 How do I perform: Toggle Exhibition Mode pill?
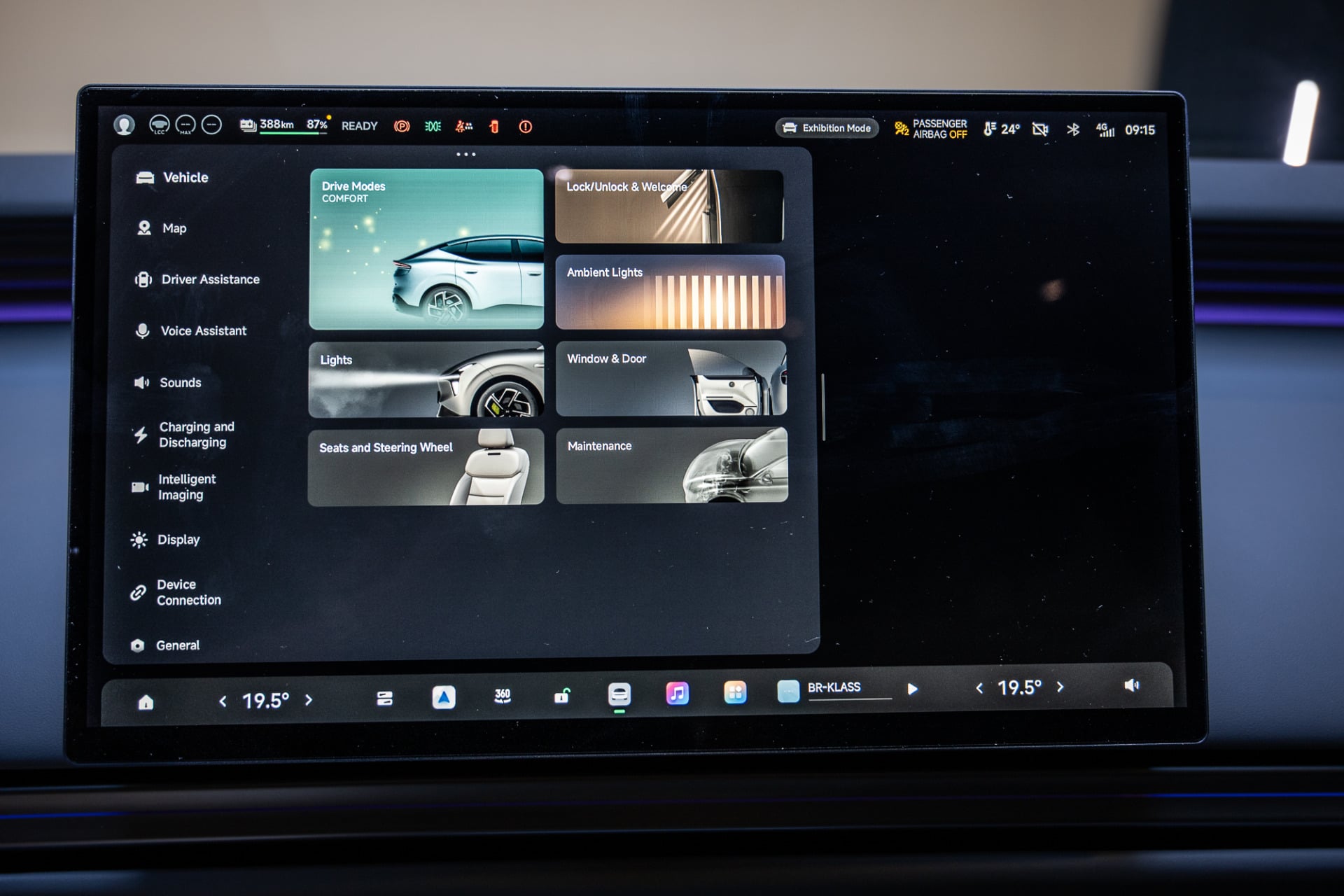[827, 128]
